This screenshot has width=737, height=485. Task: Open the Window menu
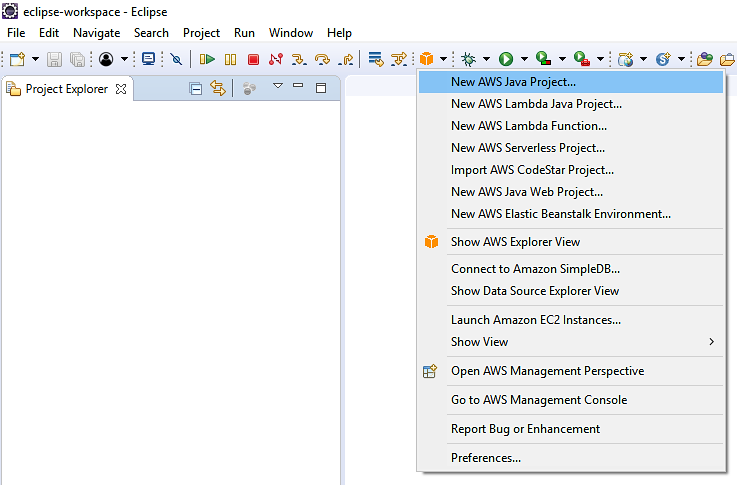pos(290,33)
